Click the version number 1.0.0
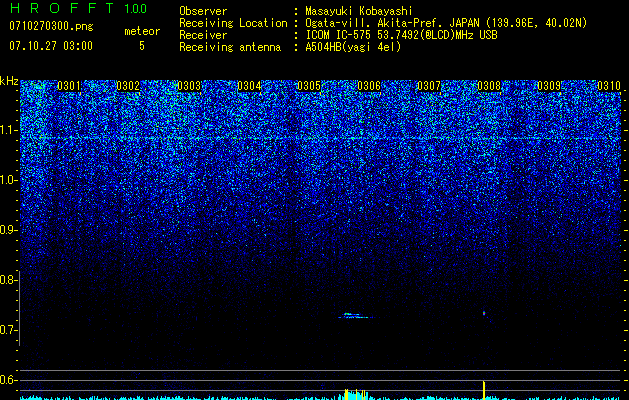Screen dimensions: 629x400 136,9
